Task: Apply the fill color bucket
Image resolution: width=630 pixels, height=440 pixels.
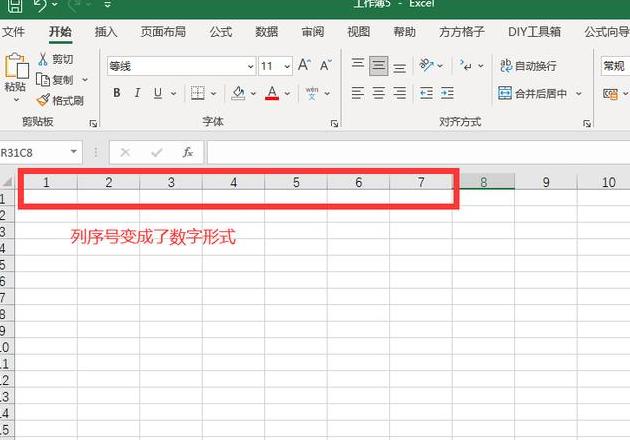Action: (238, 93)
